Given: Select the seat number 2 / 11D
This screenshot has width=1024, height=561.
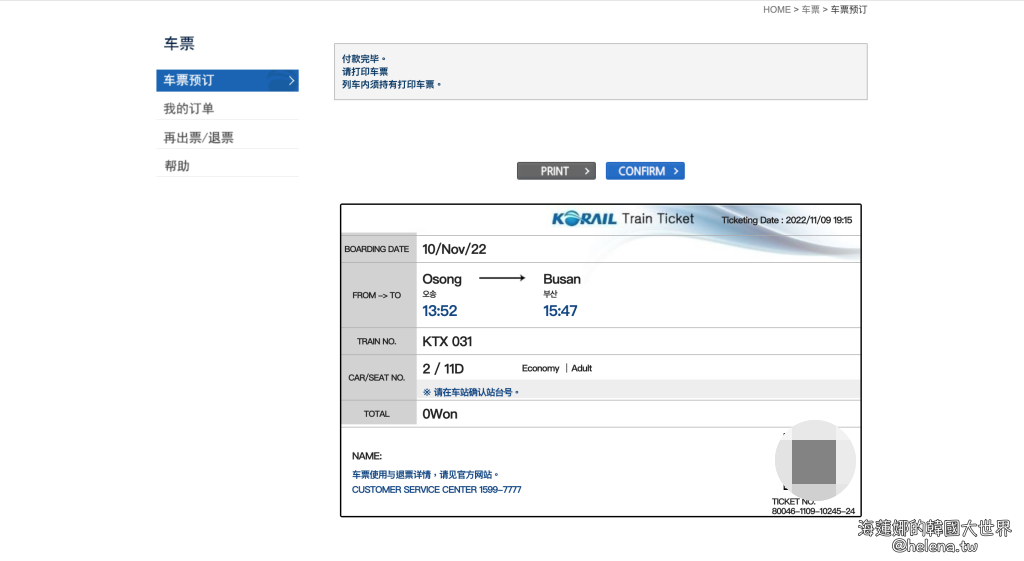Looking at the screenshot, I should pos(443,369).
